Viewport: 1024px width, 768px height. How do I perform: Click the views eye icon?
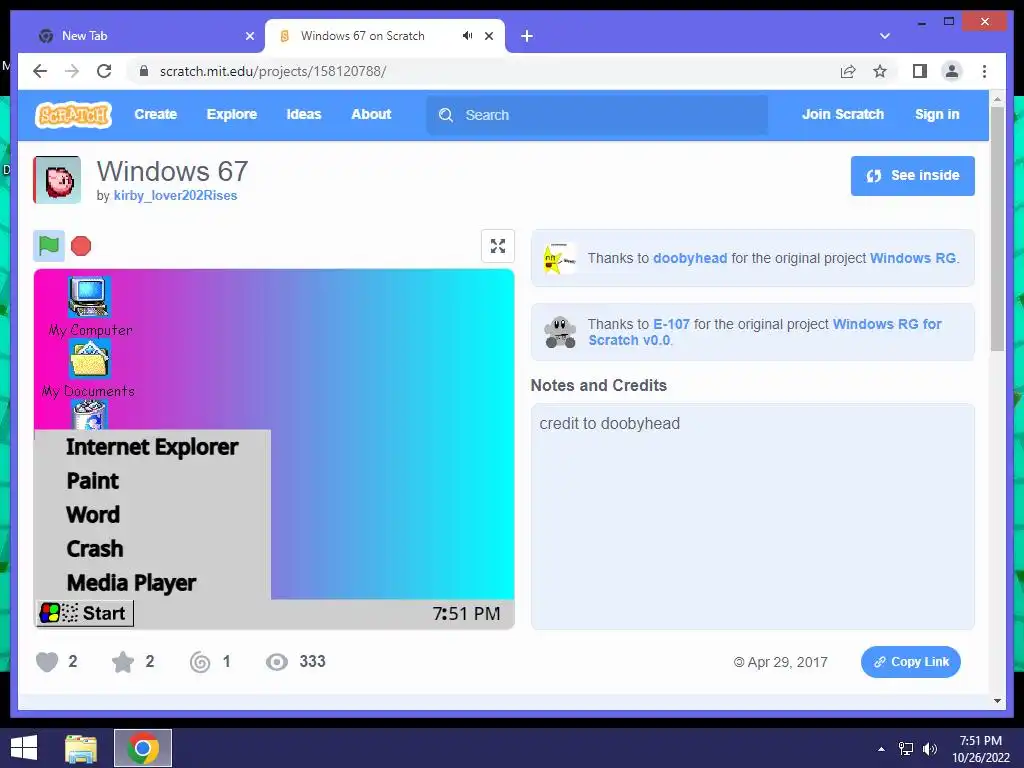click(x=277, y=662)
